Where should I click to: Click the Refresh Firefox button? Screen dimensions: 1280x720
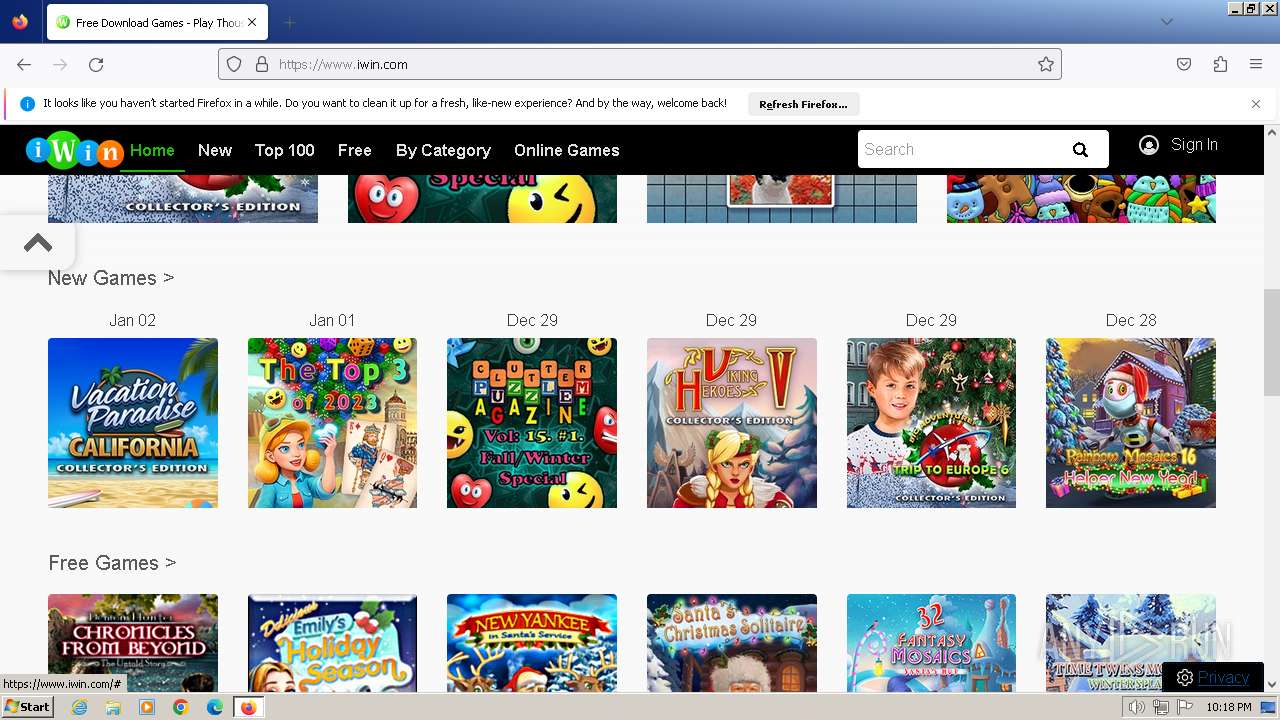coord(803,104)
